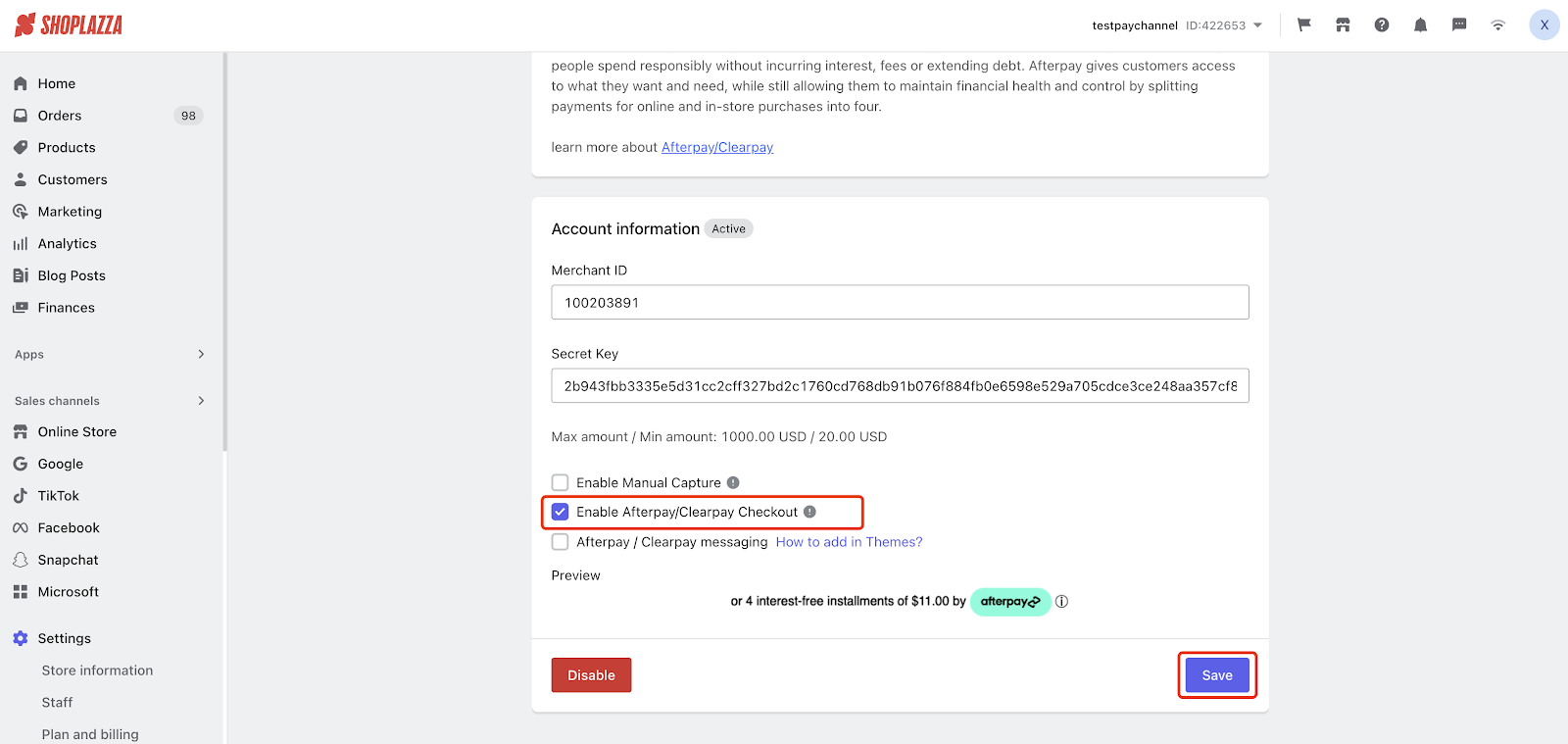
Task: Click the Microsoft squares icon
Action: (21, 592)
